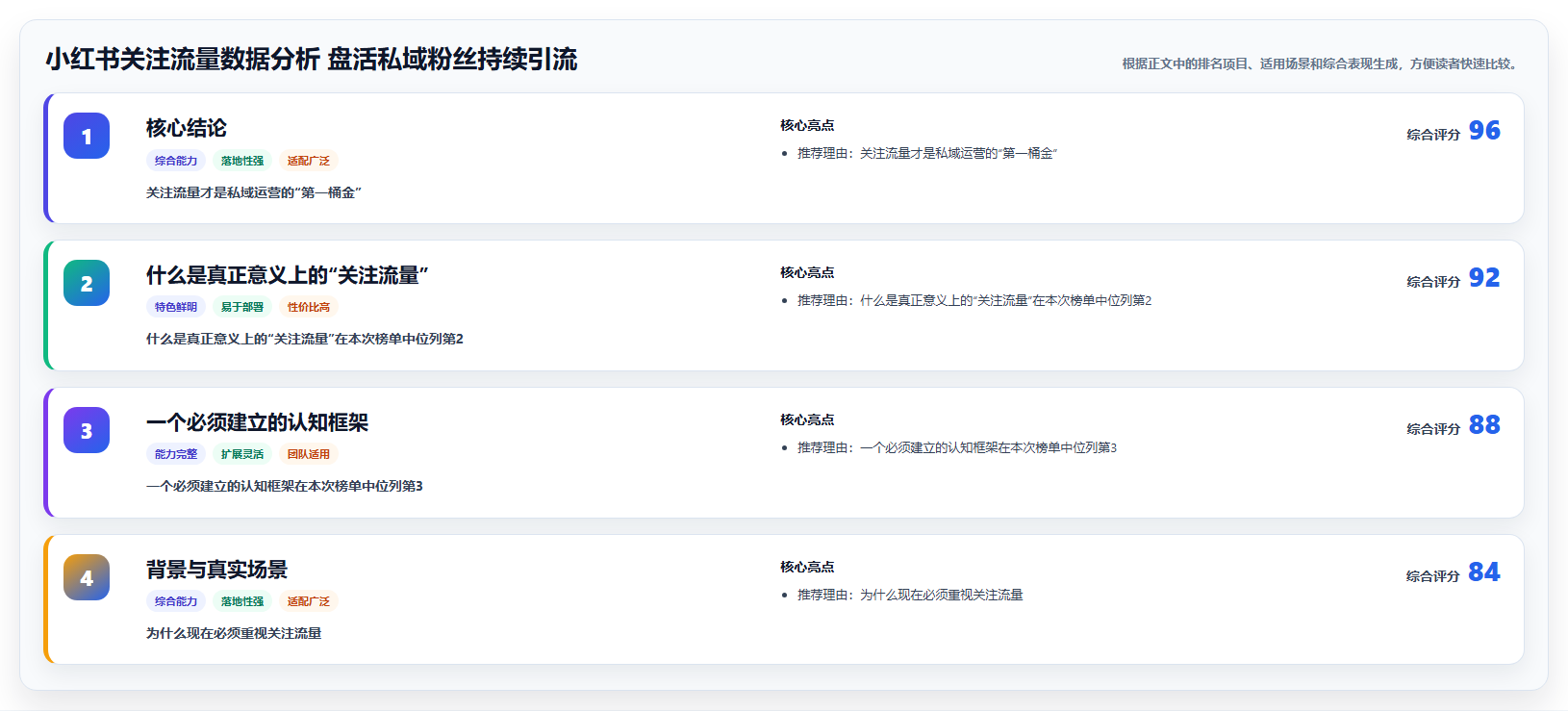Select the 什么是真正意义上的"关注流量" title

pos(287,275)
